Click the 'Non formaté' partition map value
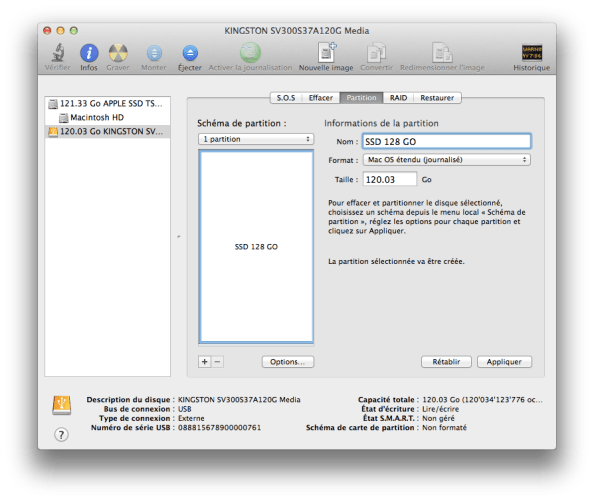This screenshot has width=594, height=502. tap(444, 428)
